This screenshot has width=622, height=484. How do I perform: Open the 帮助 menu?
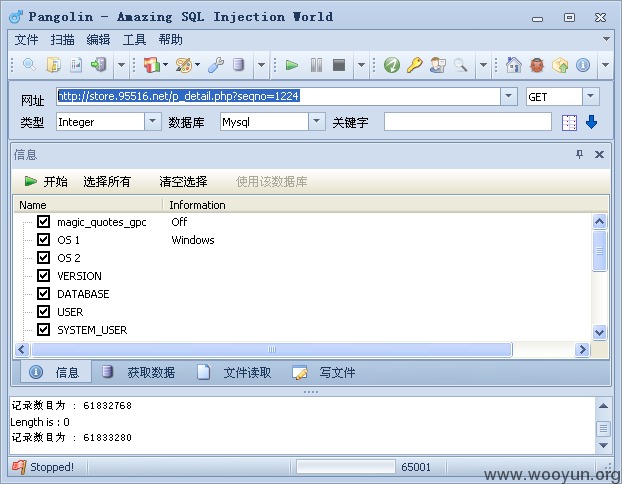170,40
